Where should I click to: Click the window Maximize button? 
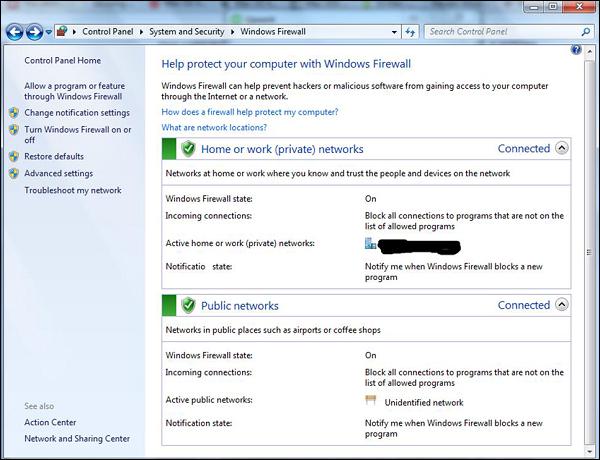pyautogui.click(x=554, y=7)
